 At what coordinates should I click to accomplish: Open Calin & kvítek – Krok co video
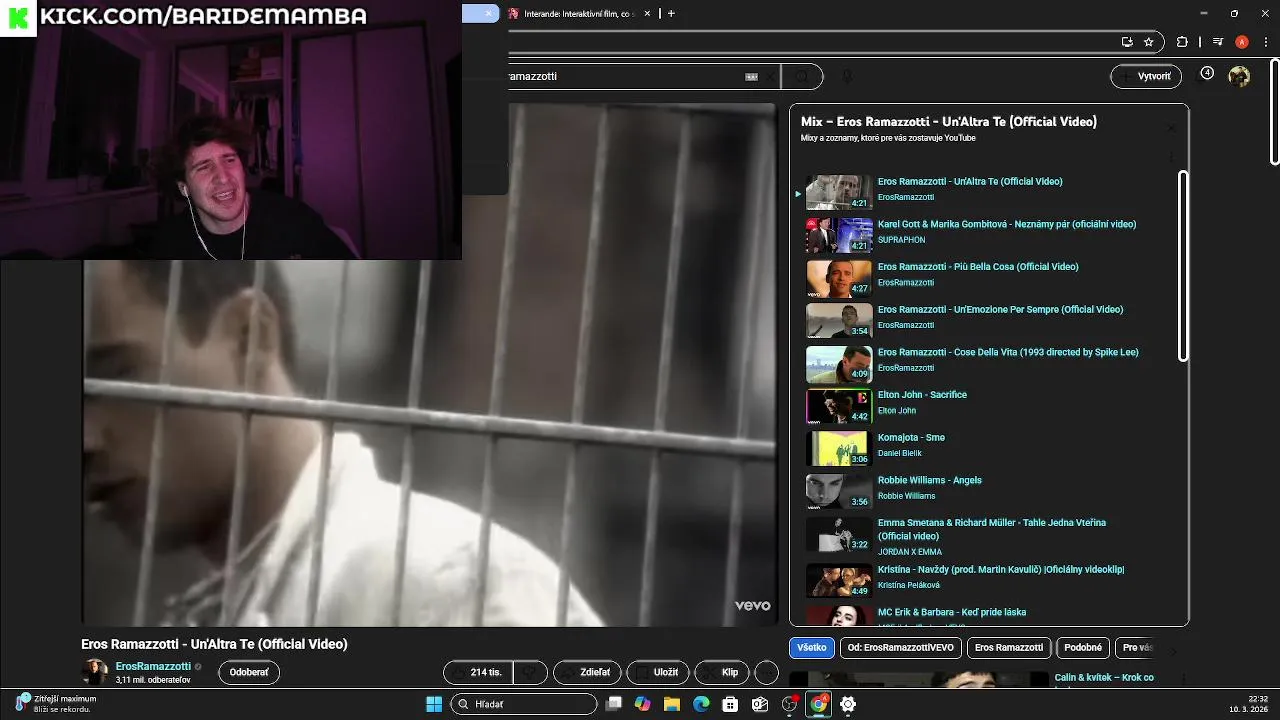pyautogui.click(x=1104, y=678)
